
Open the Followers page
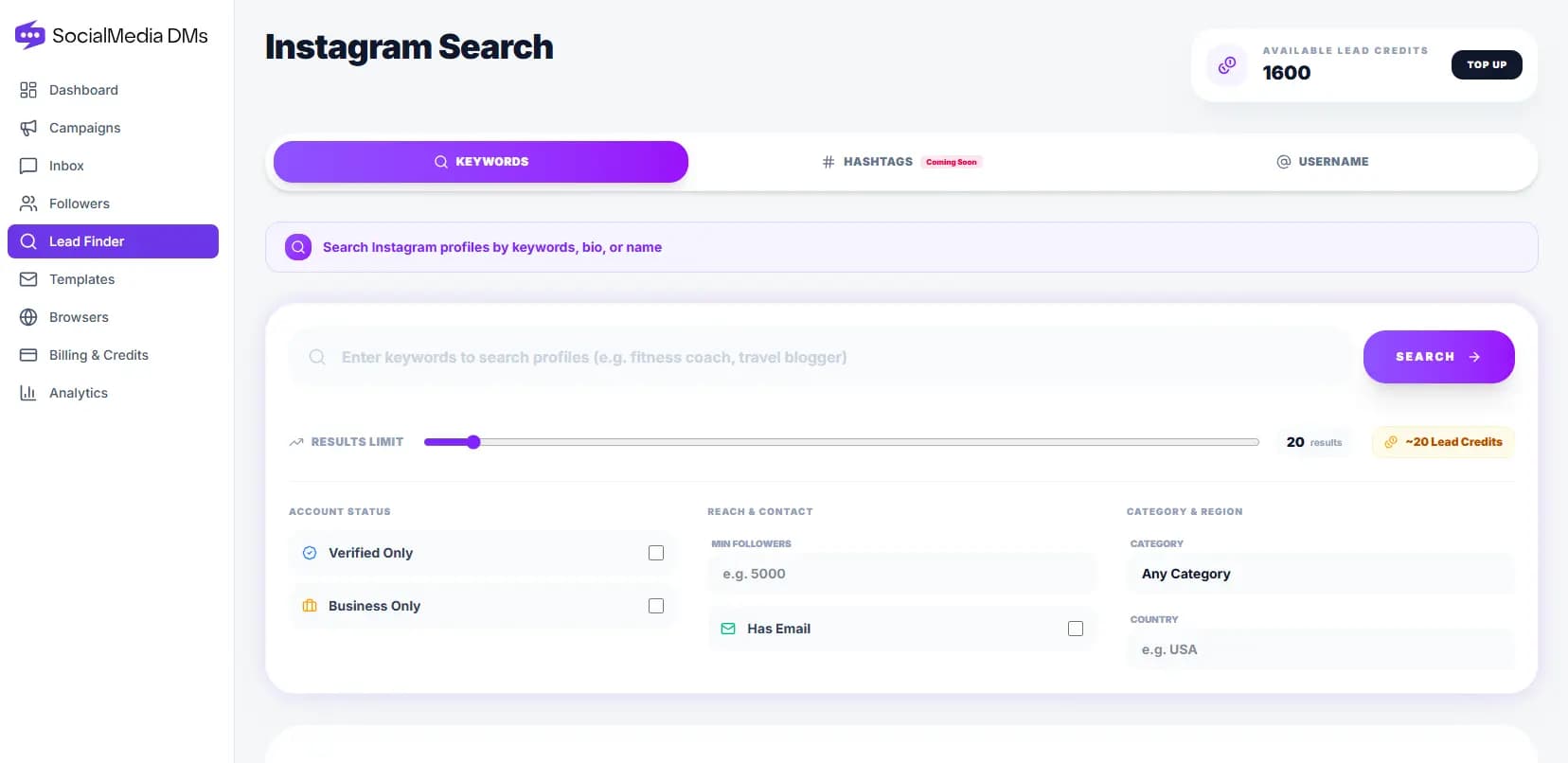pyautogui.click(x=113, y=204)
